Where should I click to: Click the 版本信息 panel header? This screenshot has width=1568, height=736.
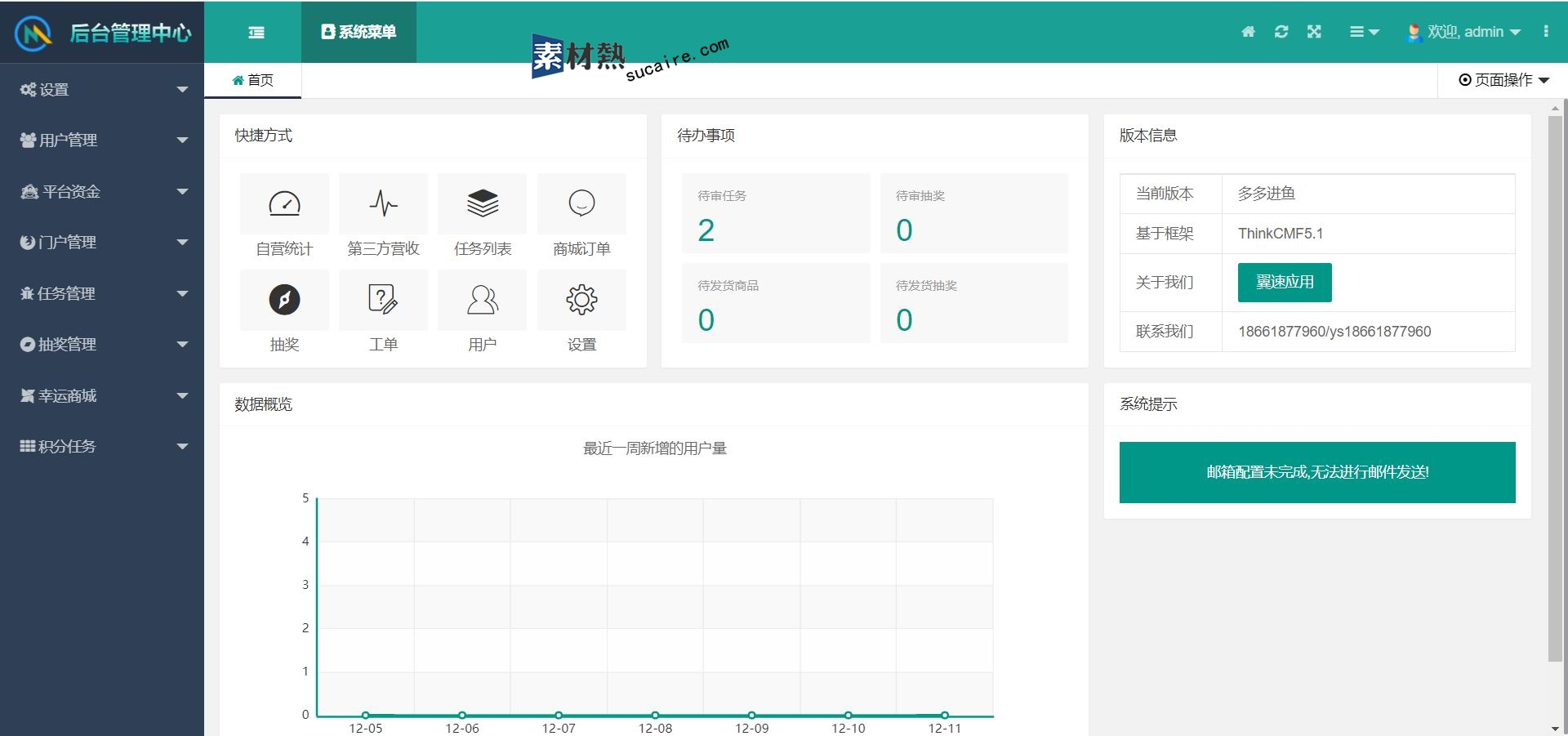1148,136
